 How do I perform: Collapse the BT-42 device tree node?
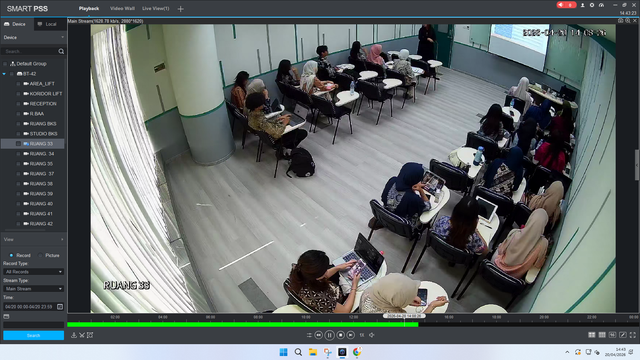coord(4,74)
